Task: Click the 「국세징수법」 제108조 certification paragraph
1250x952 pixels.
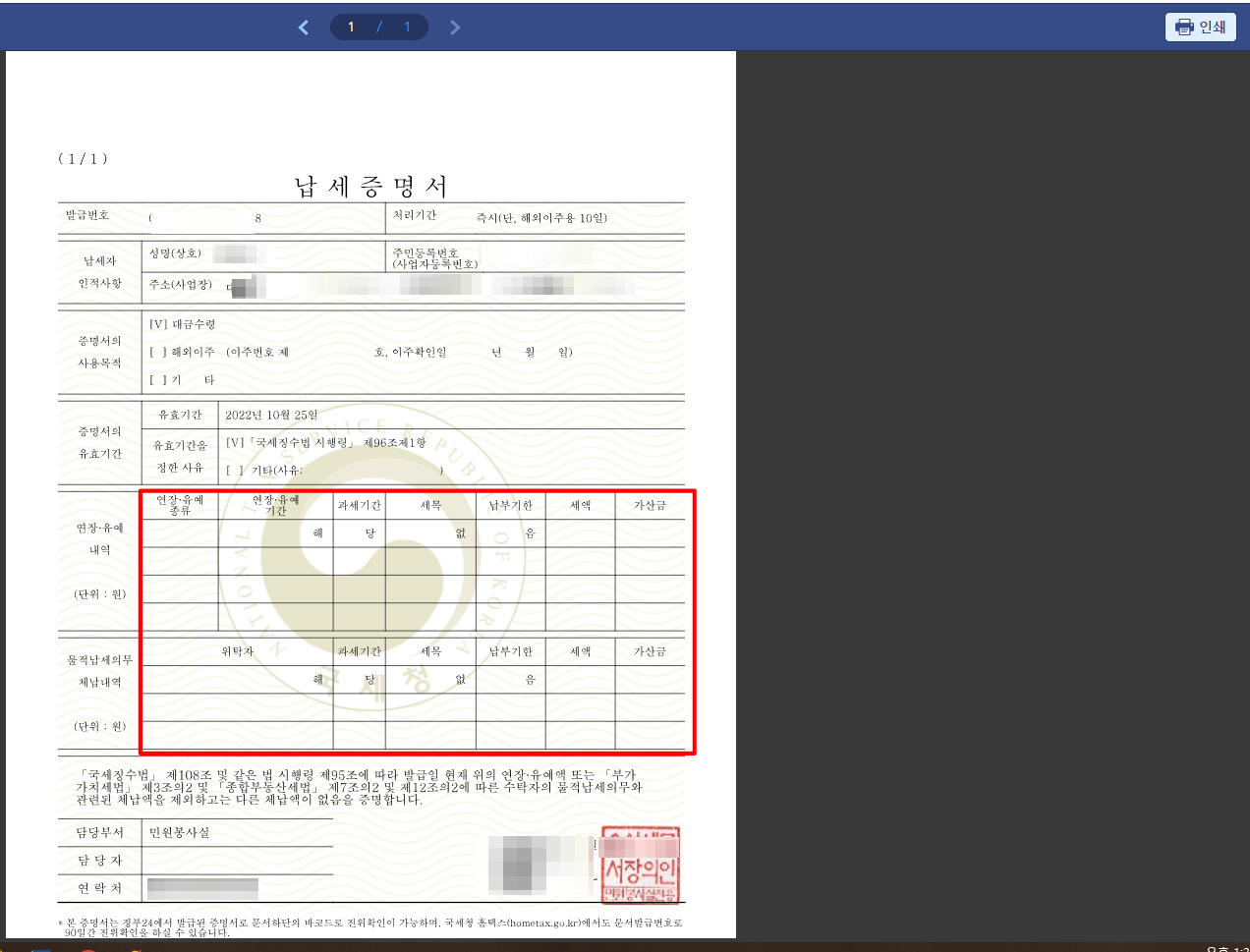Action: coord(359,787)
